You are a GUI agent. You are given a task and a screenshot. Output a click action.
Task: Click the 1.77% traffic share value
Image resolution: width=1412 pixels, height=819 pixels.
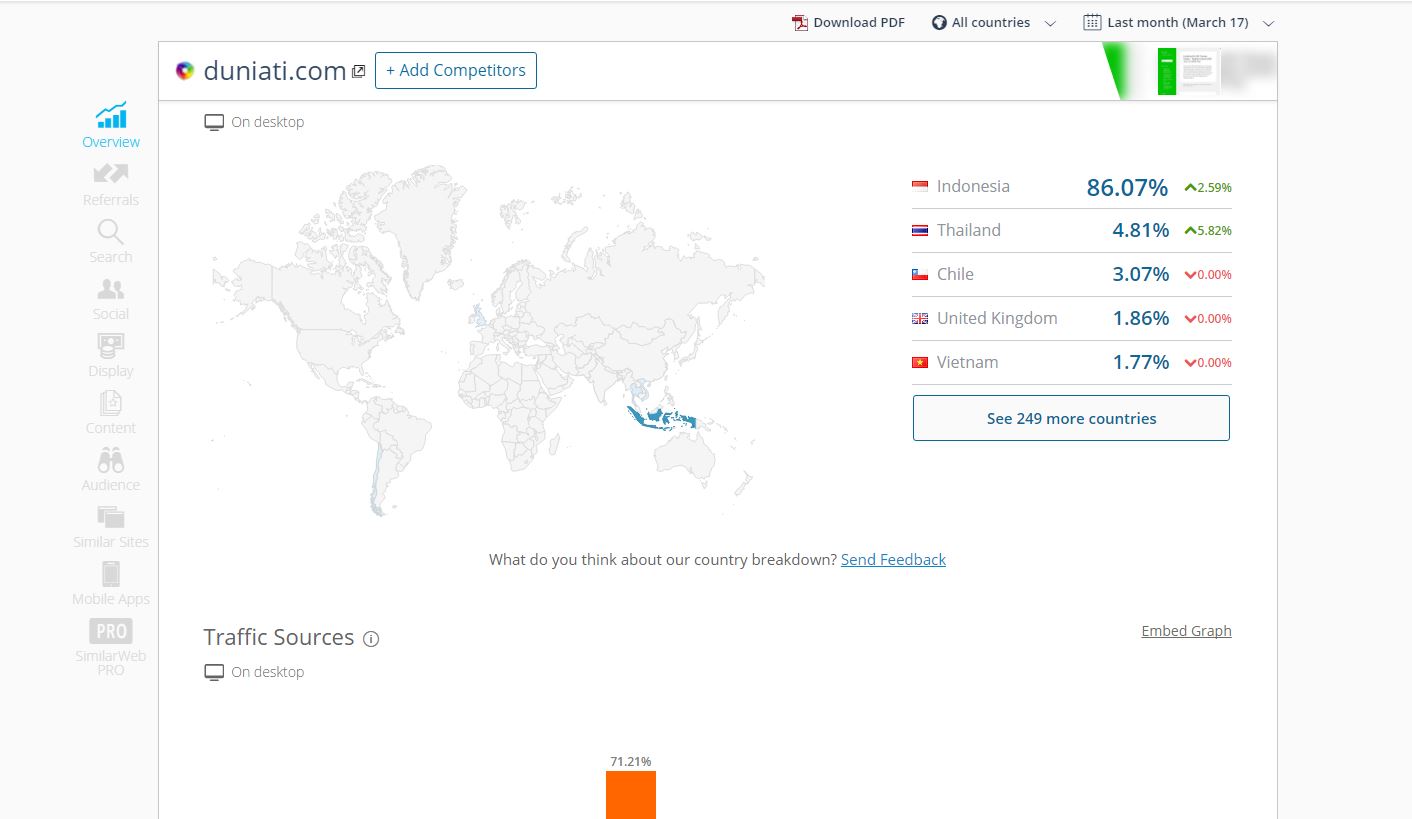[x=1141, y=362]
